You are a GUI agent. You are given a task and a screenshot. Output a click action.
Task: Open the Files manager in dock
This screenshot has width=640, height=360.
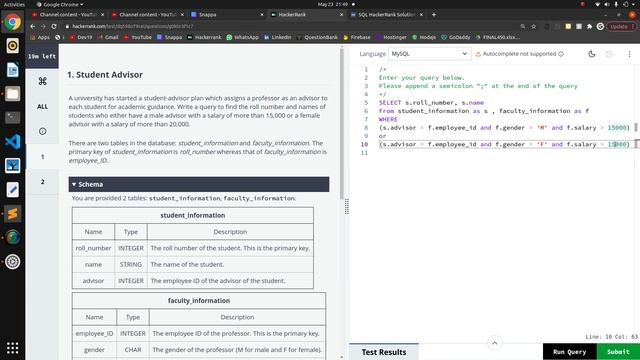point(13,94)
